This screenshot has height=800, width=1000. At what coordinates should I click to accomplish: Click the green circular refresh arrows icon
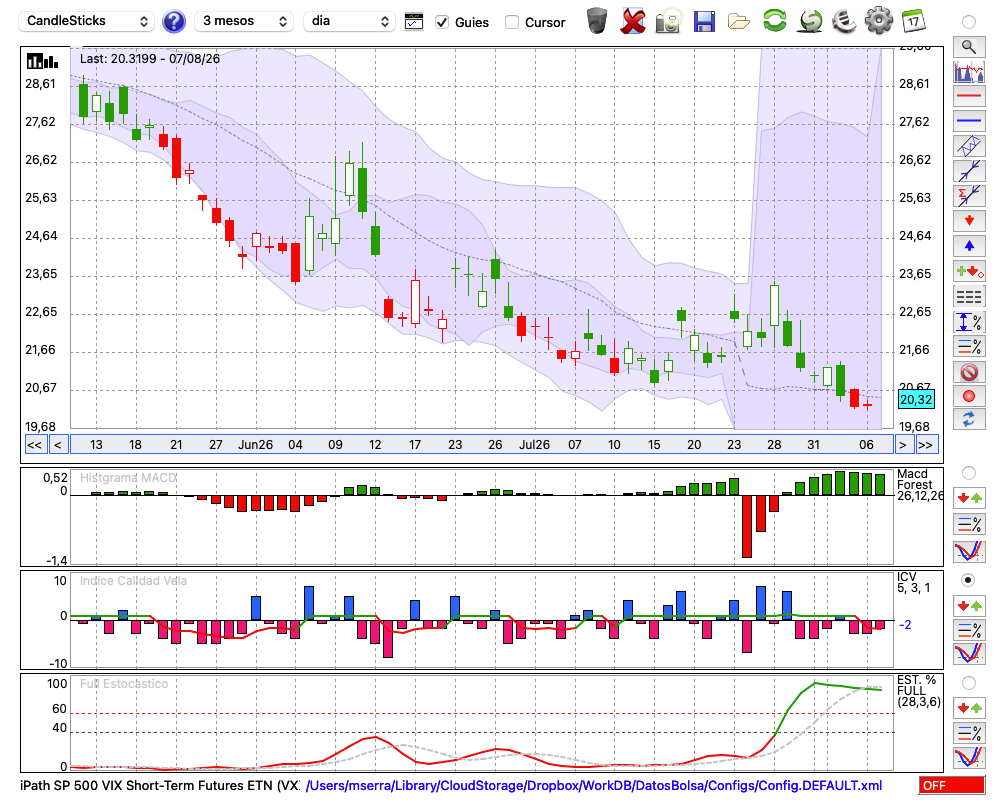(x=774, y=20)
